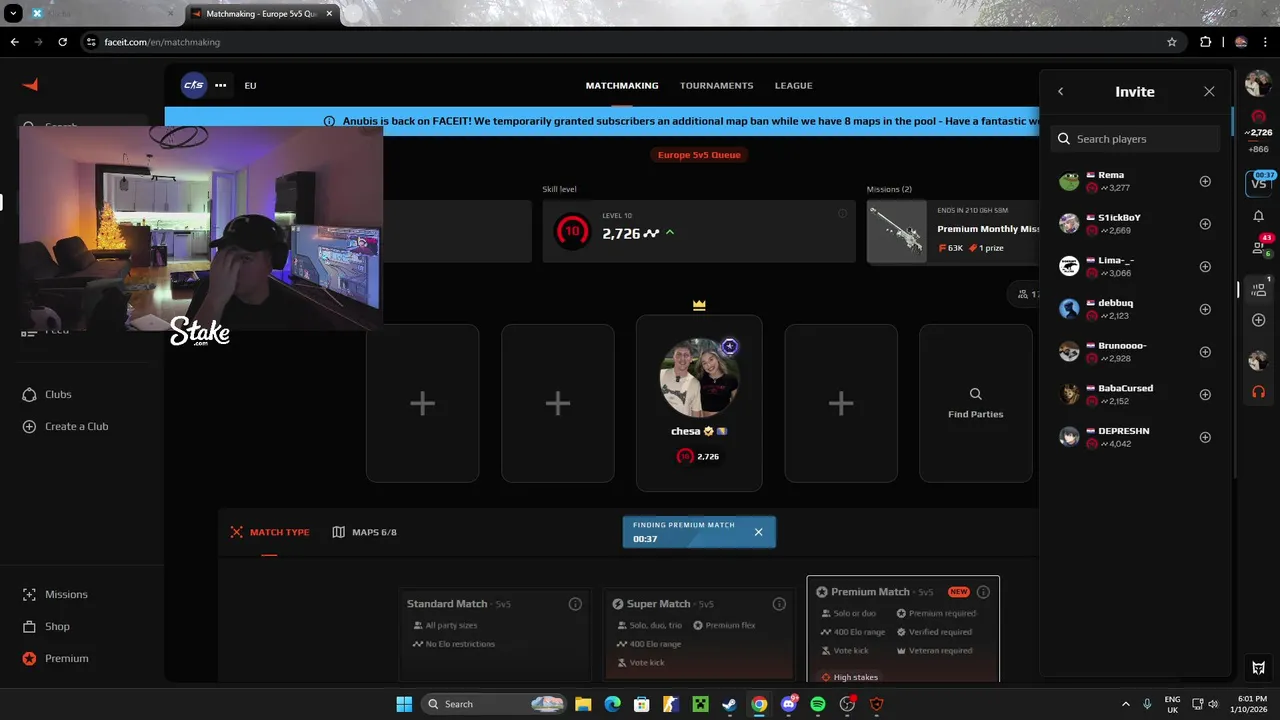Click the plus circle icon in right rail

click(x=1258, y=320)
